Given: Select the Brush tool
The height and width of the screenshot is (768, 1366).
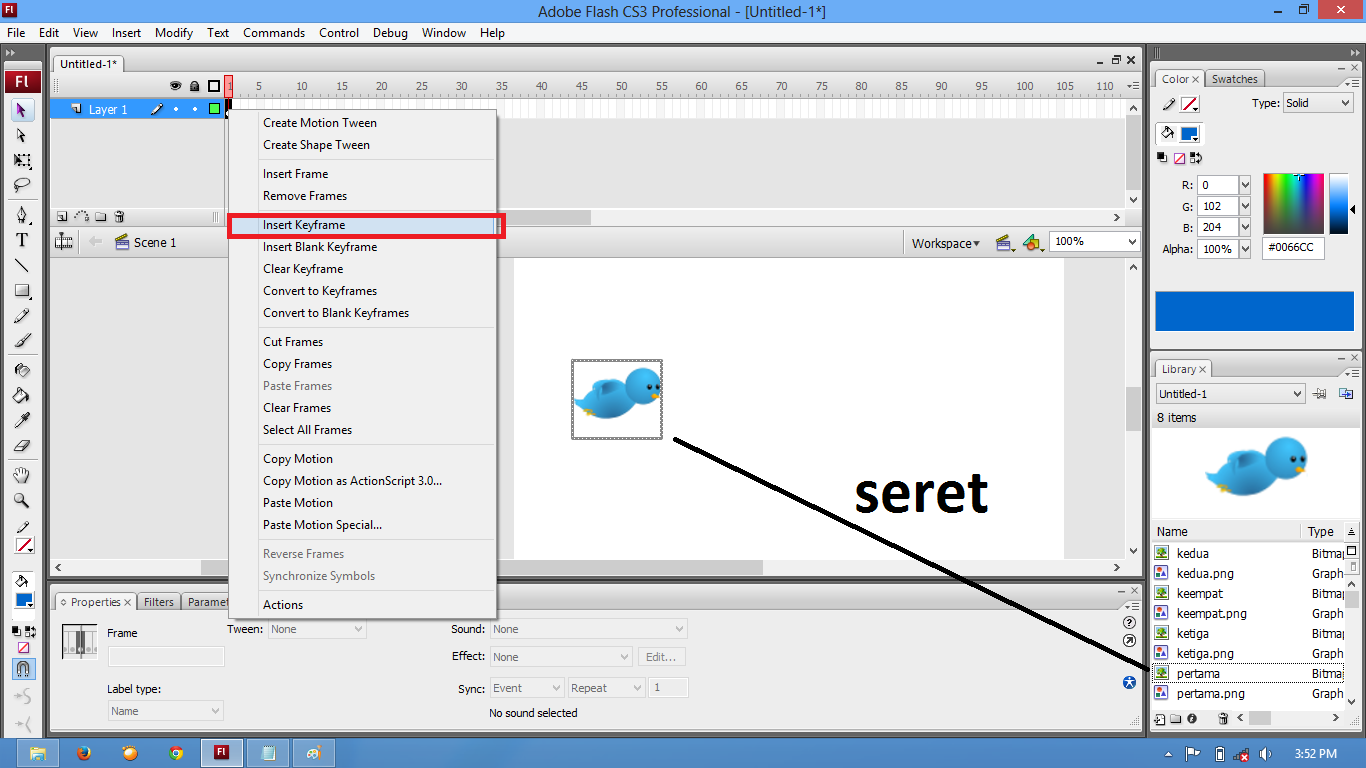Looking at the screenshot, I should pos(22,342).
